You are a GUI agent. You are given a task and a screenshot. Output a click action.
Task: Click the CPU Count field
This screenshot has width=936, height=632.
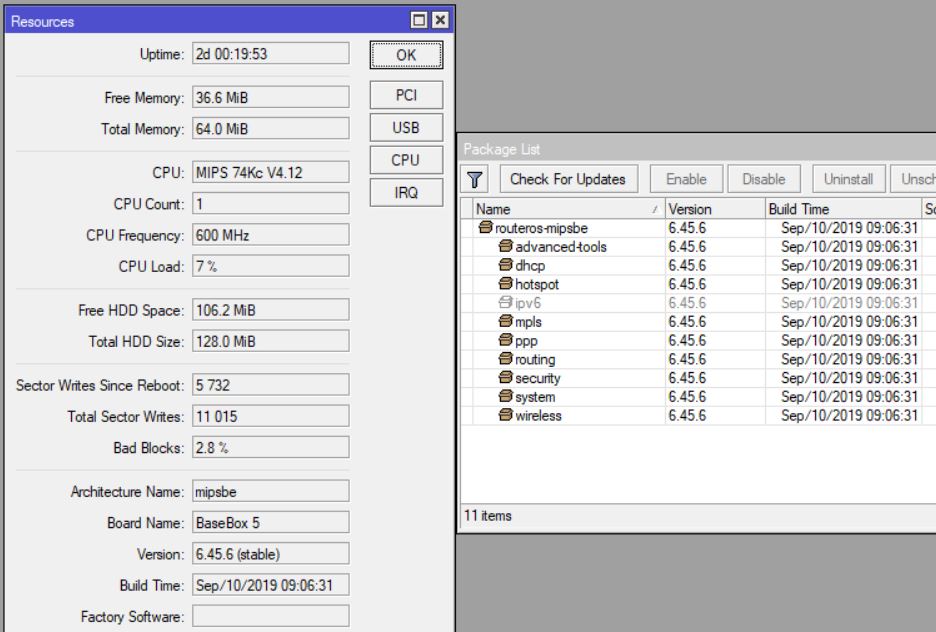point(270,204)
